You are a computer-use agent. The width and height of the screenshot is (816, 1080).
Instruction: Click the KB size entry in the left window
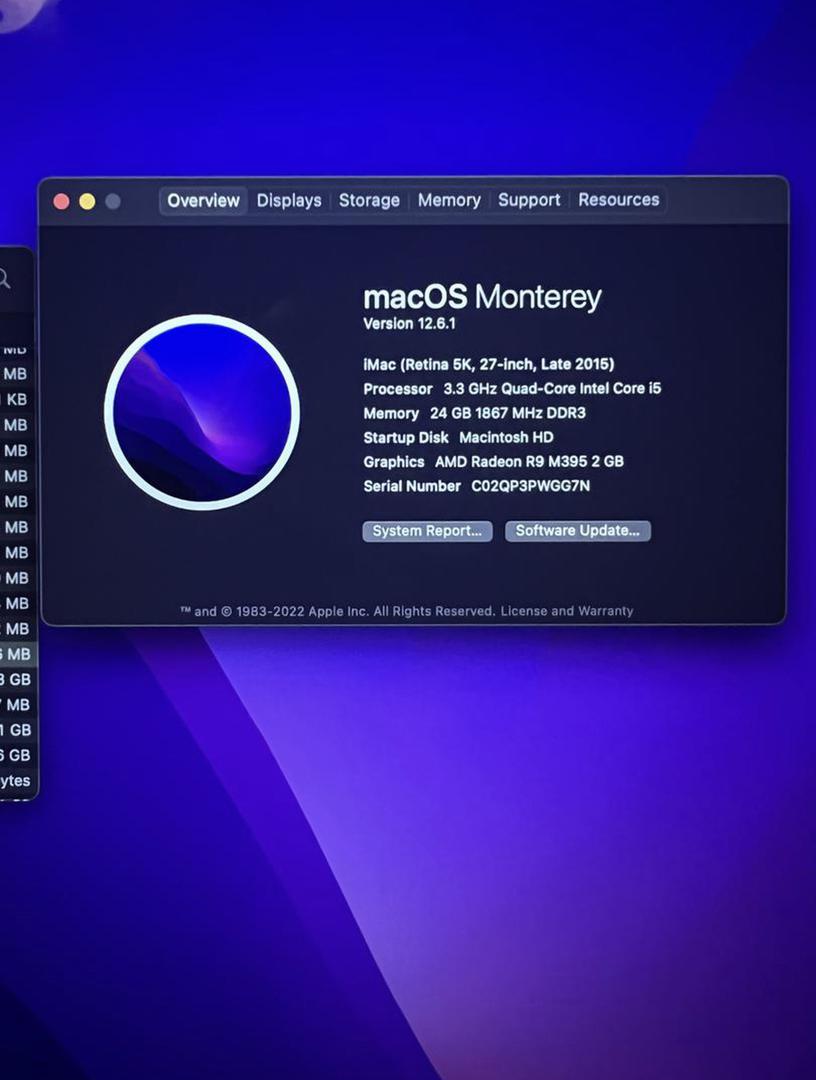(15, 399)
